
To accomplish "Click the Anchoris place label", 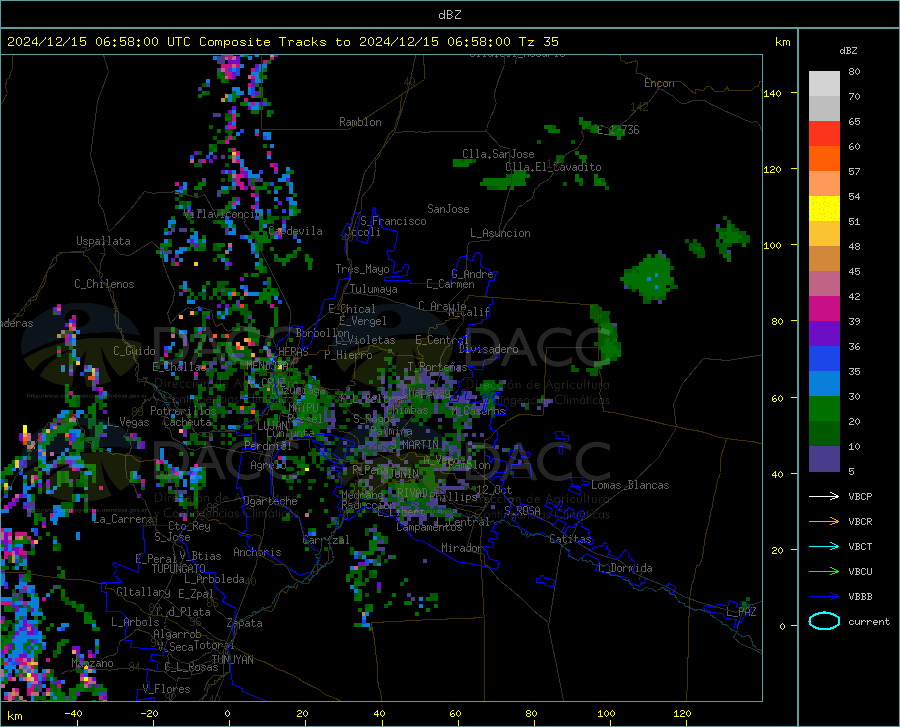I will coord(257,553).
